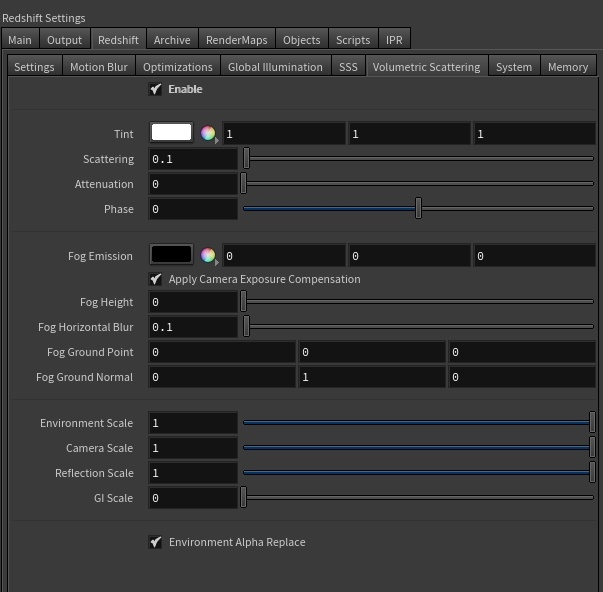The width and height of the screenshot is (603, 592).
Task: Toggle Environment Alpha Replace checkbox
Action: coord(155,542)
